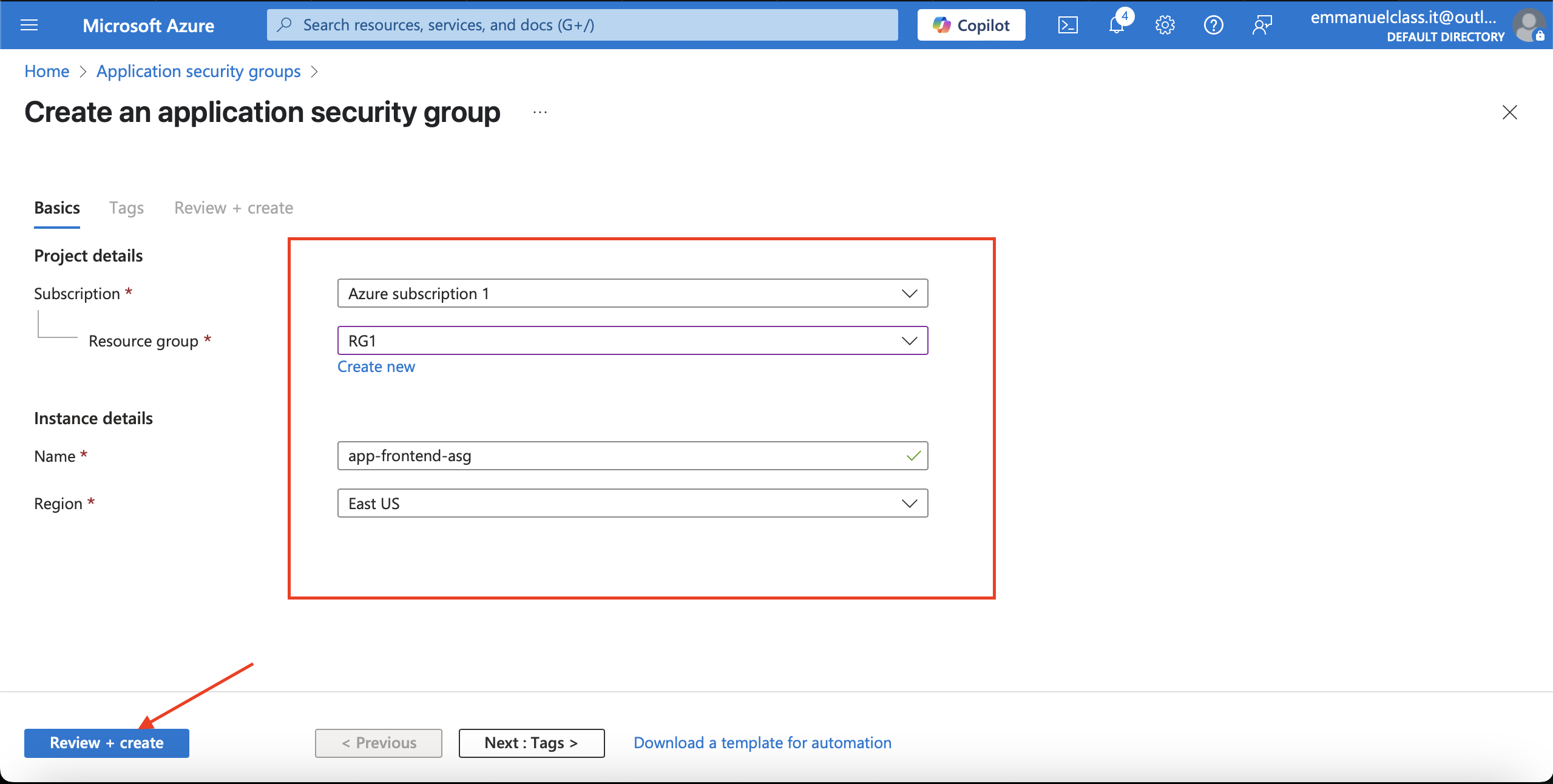Launch Copilot
This screenshot has height=784, width=1553.
tap(971, 25)
